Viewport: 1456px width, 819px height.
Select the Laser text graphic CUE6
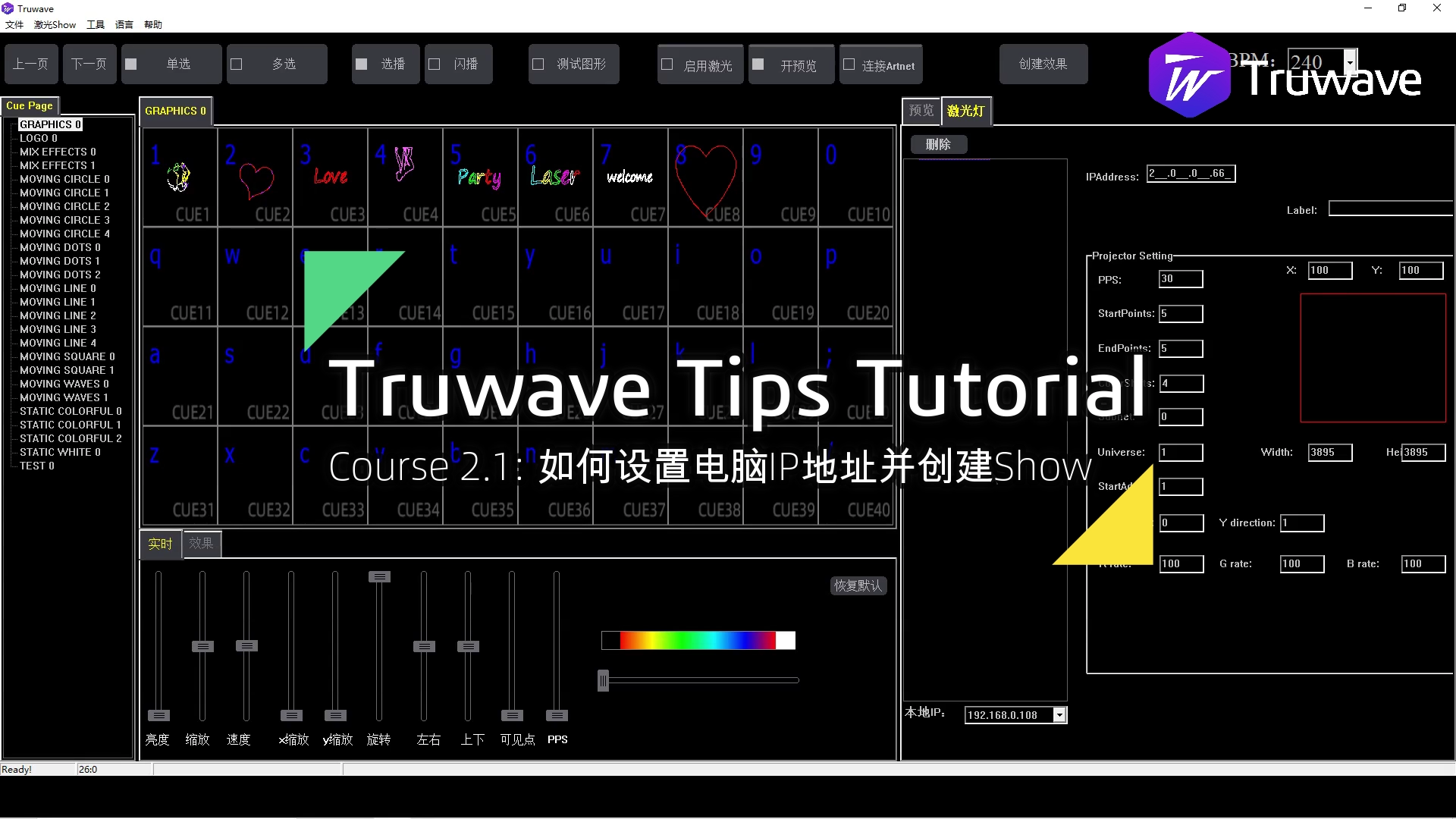[x=554, y=177]
